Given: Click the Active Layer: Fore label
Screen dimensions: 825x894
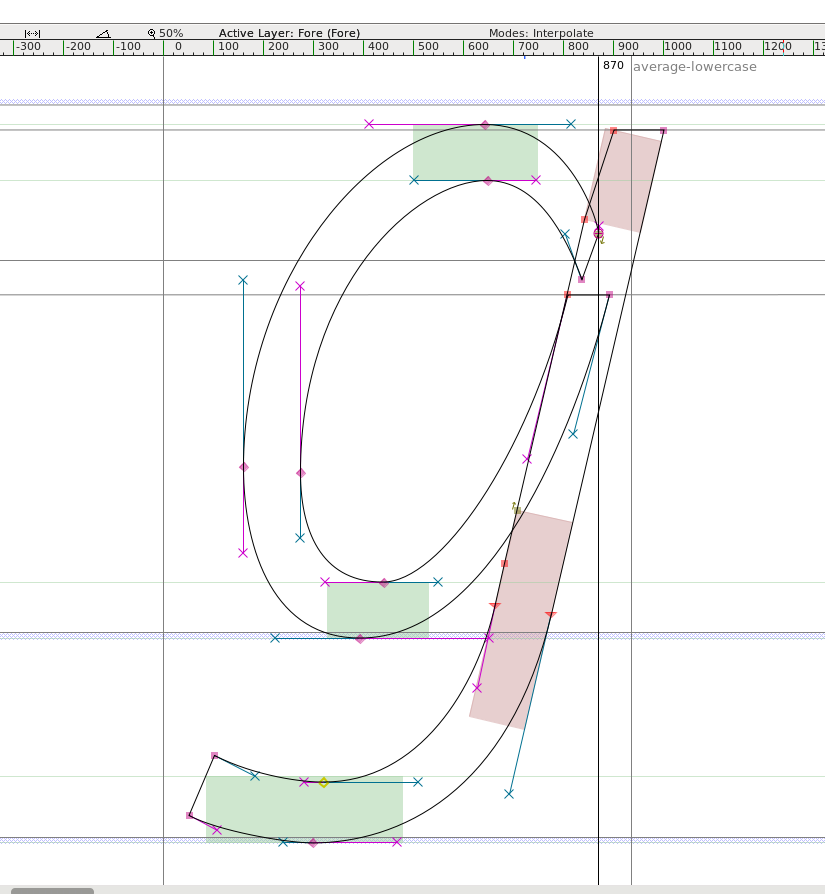Looking at the screenshot, I should 289,33.
